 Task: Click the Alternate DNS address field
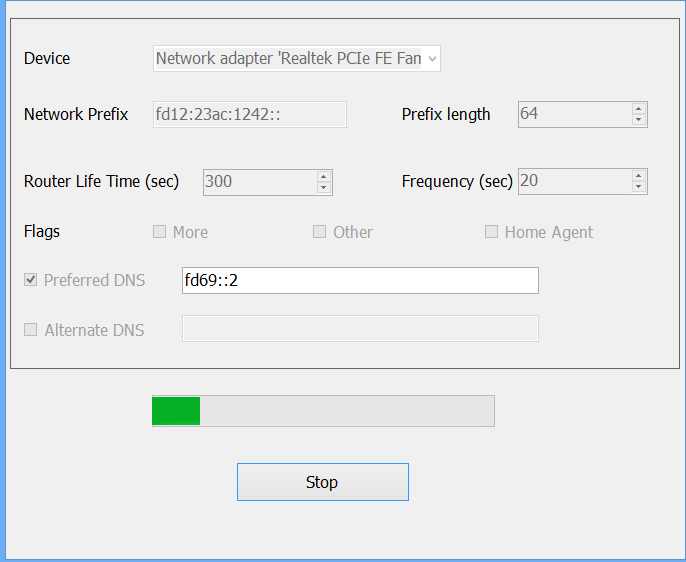(x=360, y=329)
